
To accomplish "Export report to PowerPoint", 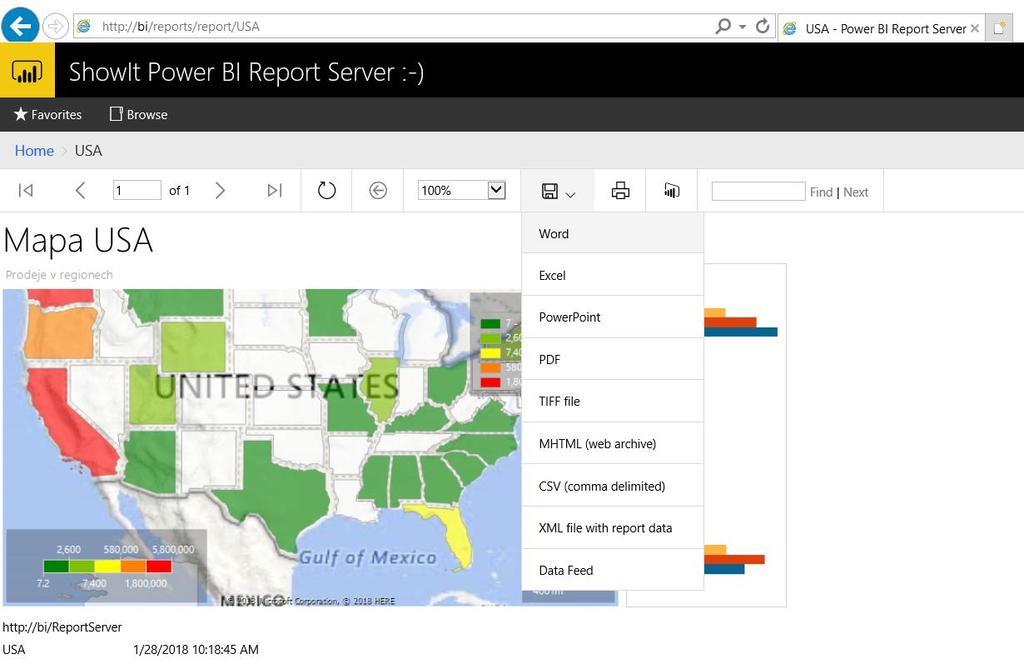I will pos(613,317).
